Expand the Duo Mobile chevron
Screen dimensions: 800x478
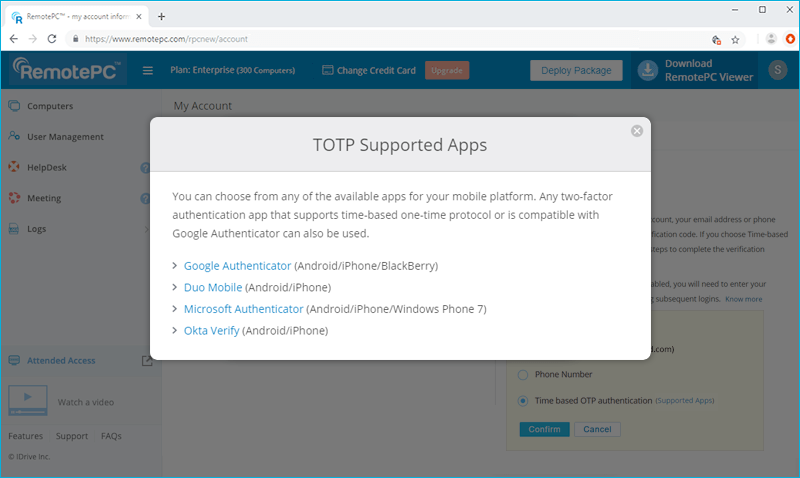pos(174,287)
